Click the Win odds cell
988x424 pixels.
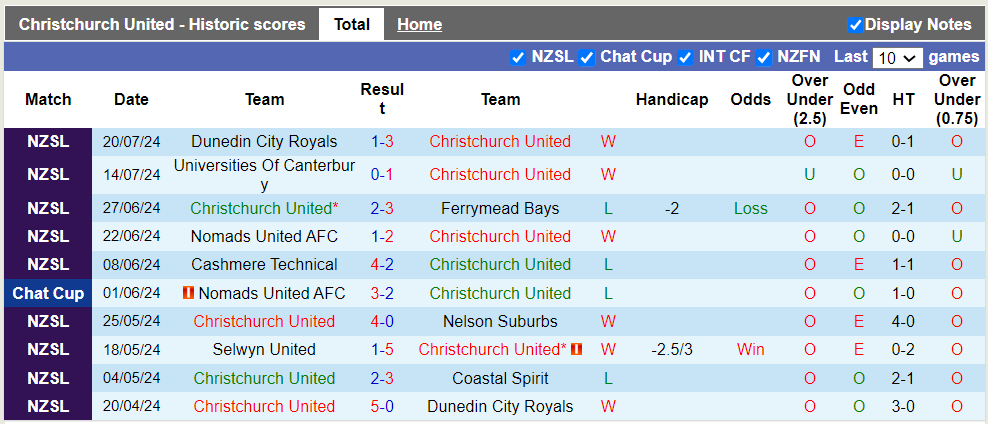point(750,349)
